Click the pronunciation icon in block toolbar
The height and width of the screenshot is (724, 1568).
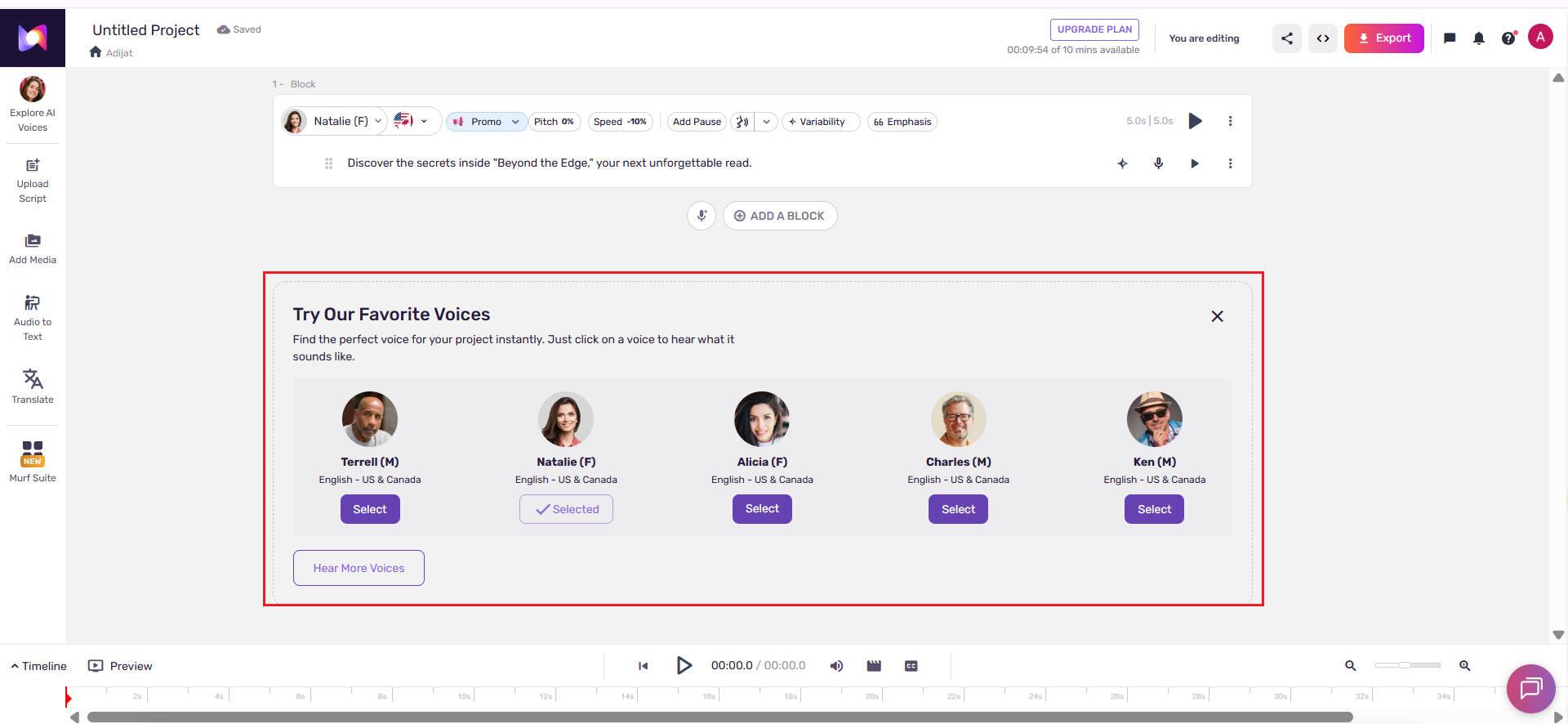742,122
